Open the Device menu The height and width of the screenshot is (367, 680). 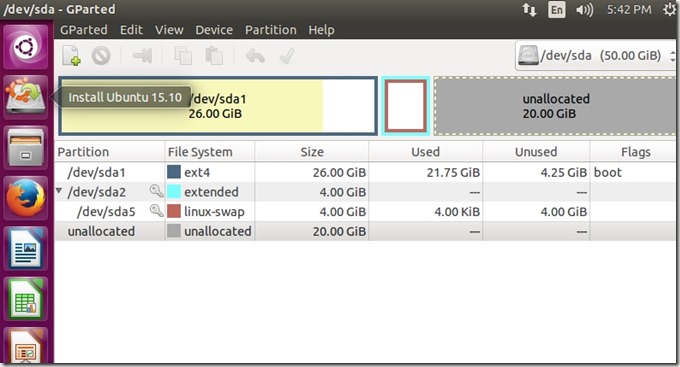[214, 30]
